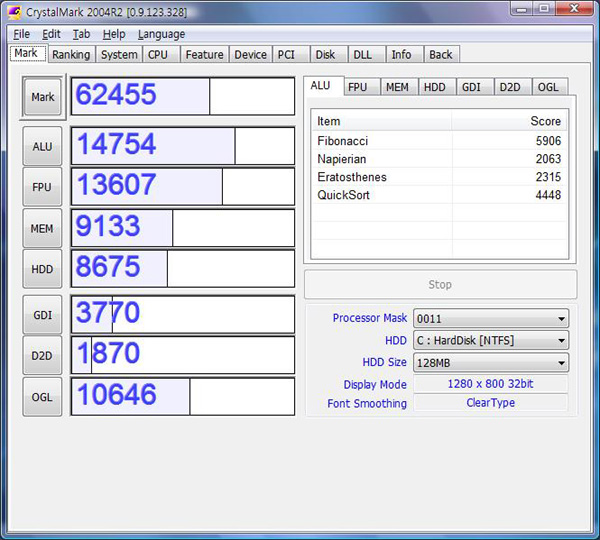Open the Language menu

pyautogui.click(x=161, y=34)
